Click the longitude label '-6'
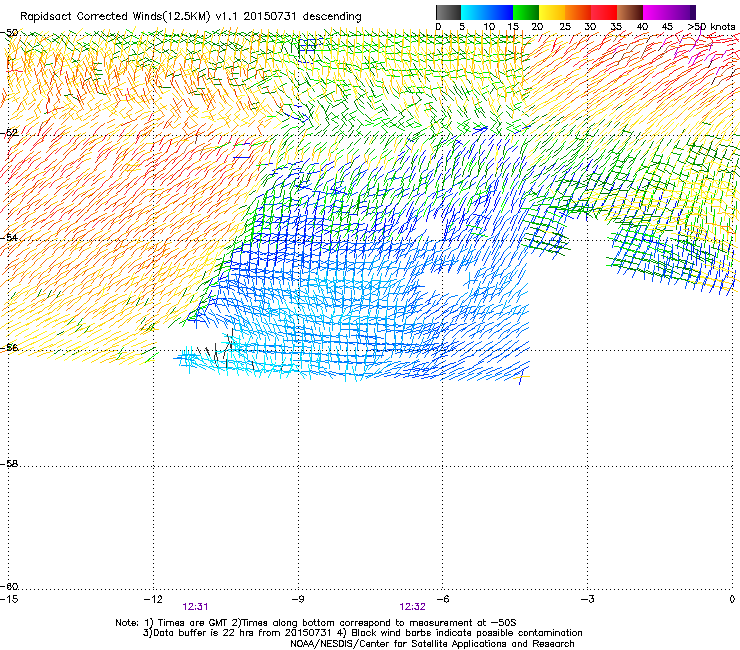740x650 pixels. click(442, 599)
